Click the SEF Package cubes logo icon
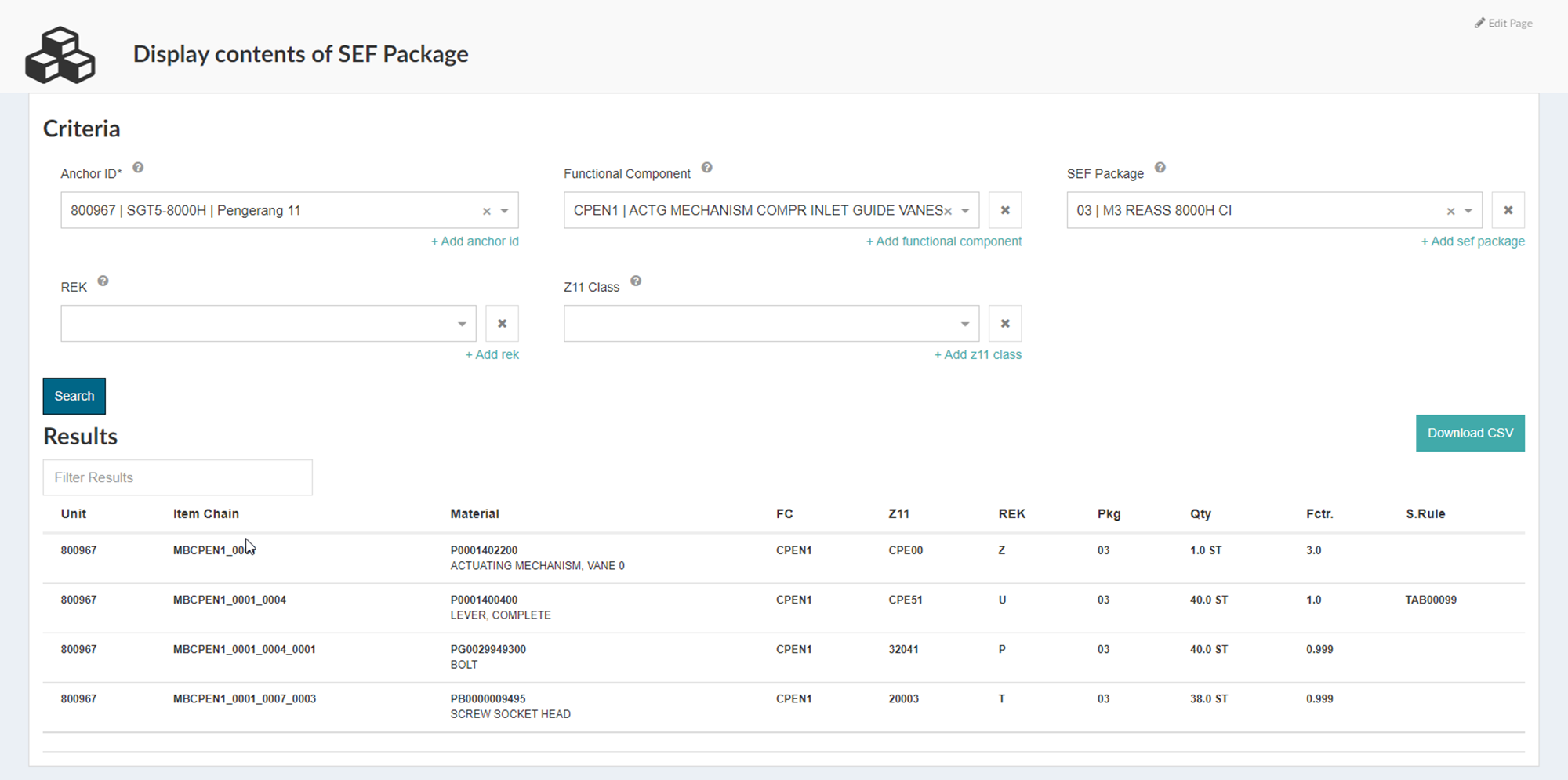The height and width of the screenshot is (780, 1568). coord(60,55)
